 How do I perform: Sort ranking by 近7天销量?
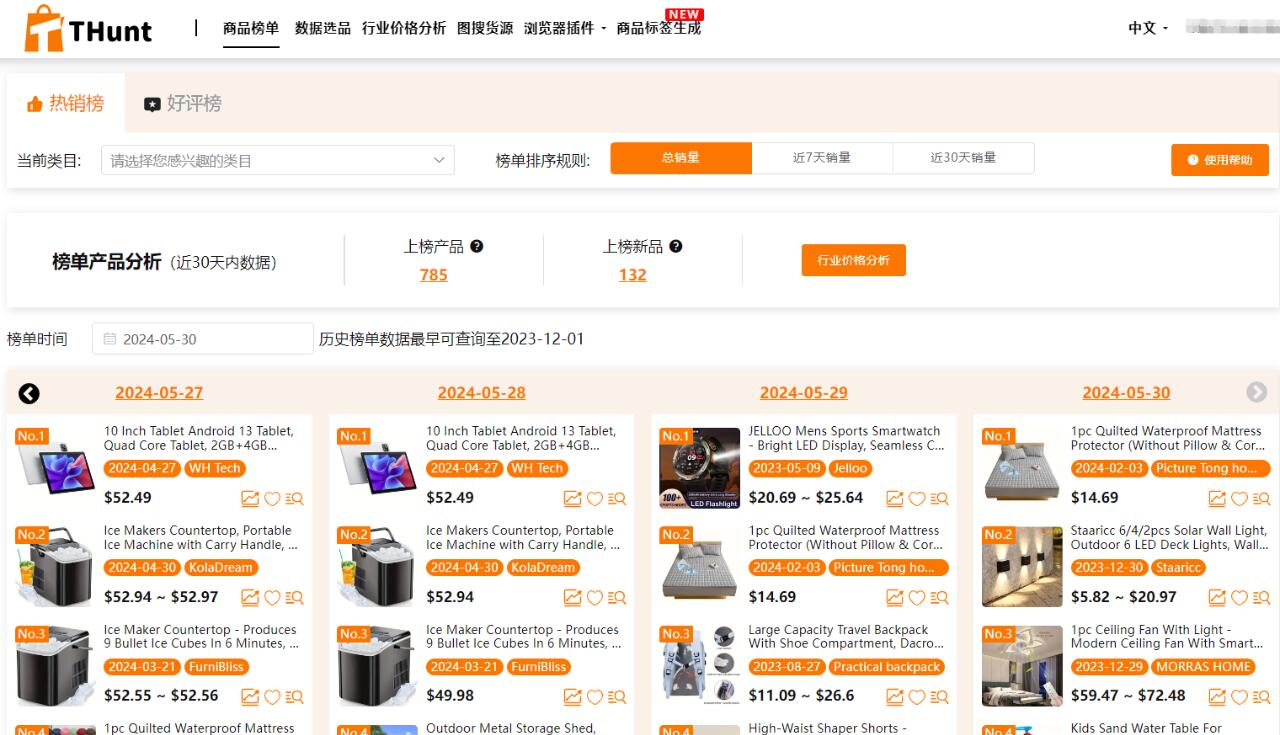point(822,158)
